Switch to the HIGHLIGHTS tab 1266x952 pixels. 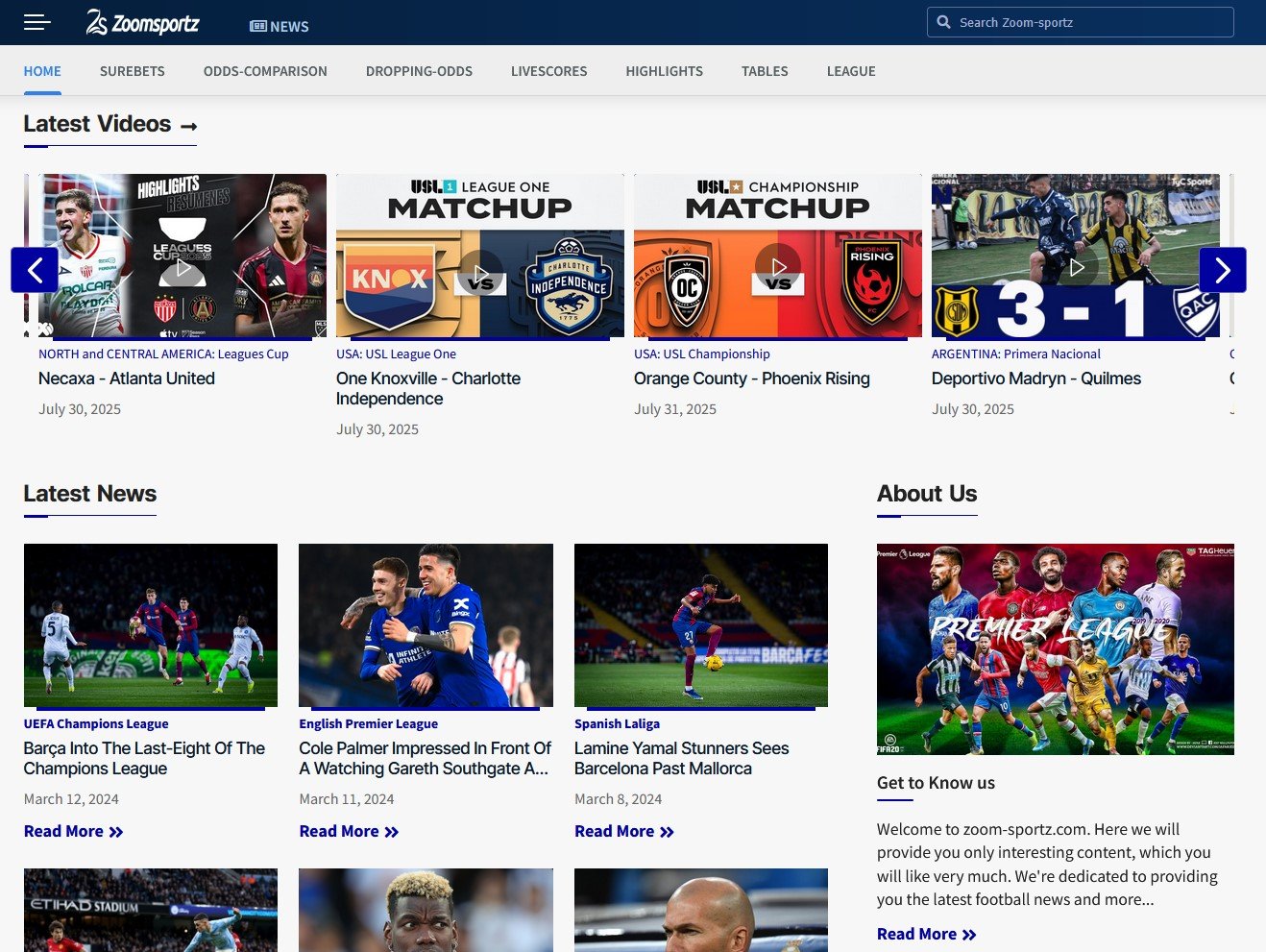coord(665,71)
